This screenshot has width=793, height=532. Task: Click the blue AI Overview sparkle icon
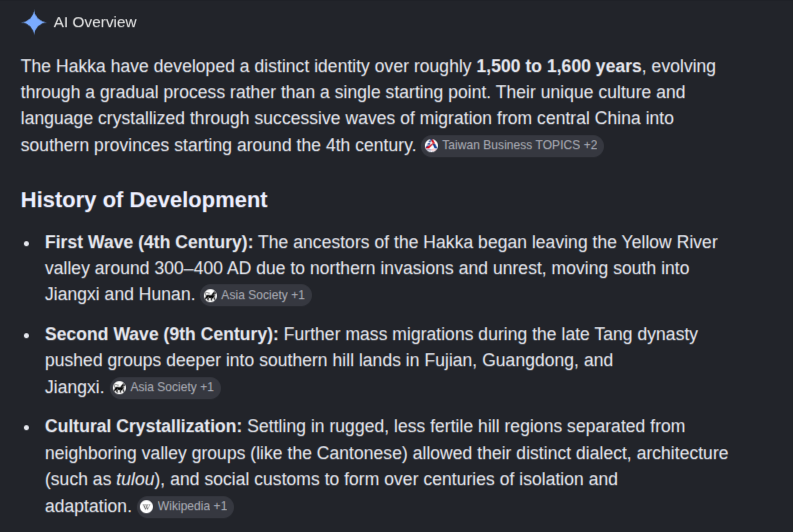coord(34,22)
